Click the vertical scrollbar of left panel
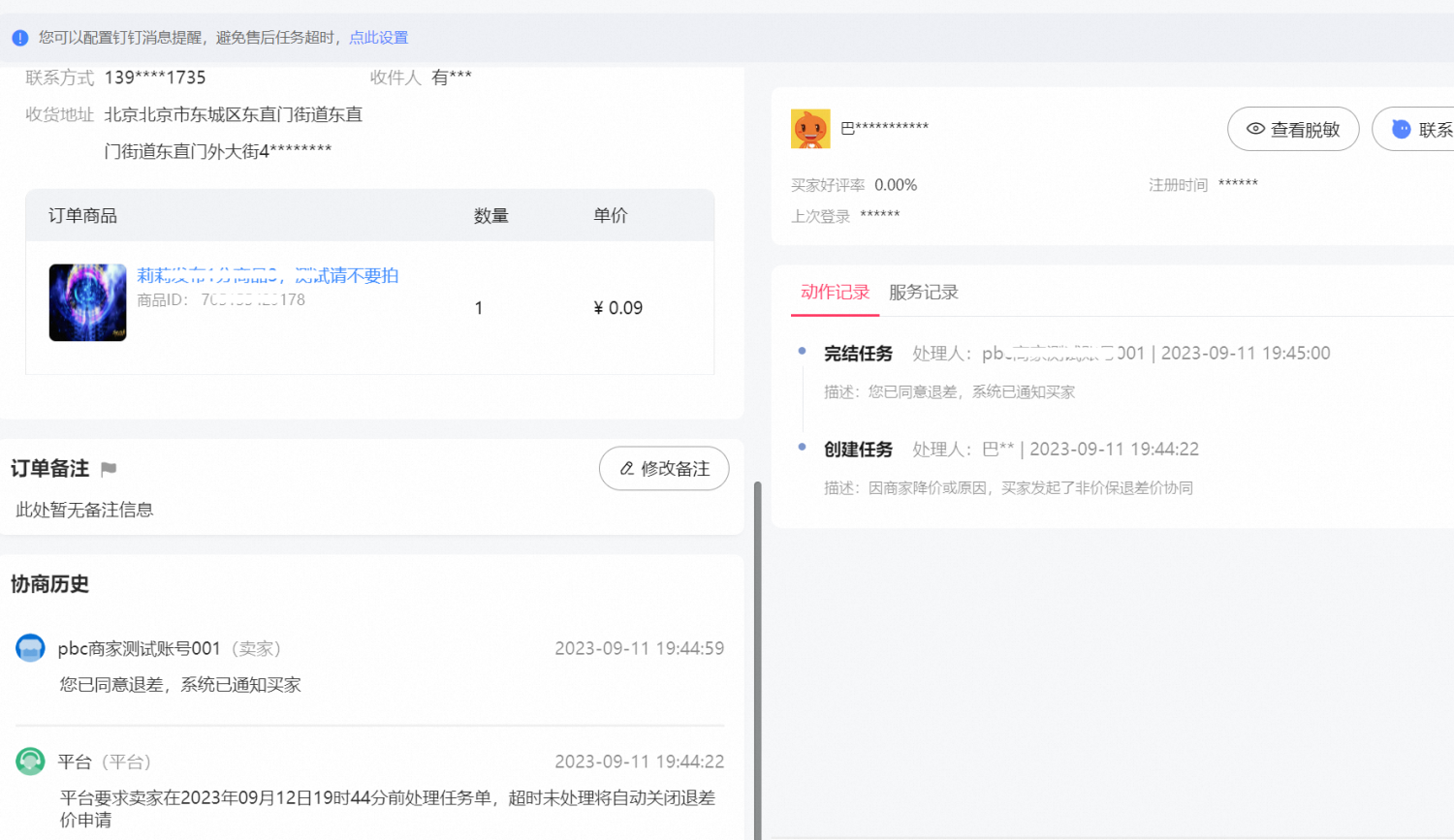The height and width of the screenshot is (840, 1454). pos(758,659)
